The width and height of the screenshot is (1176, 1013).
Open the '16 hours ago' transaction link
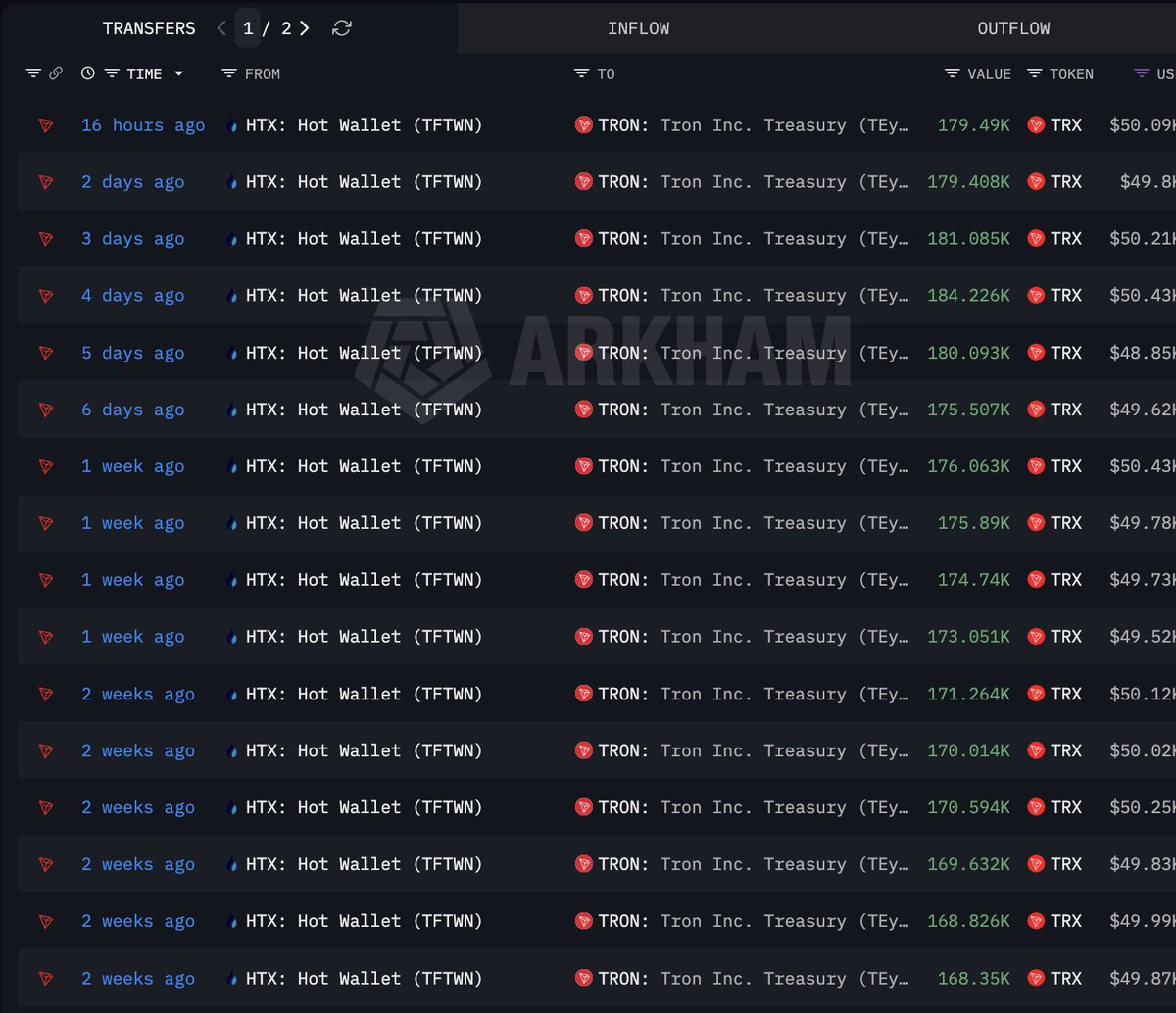[x=143, y=125]
